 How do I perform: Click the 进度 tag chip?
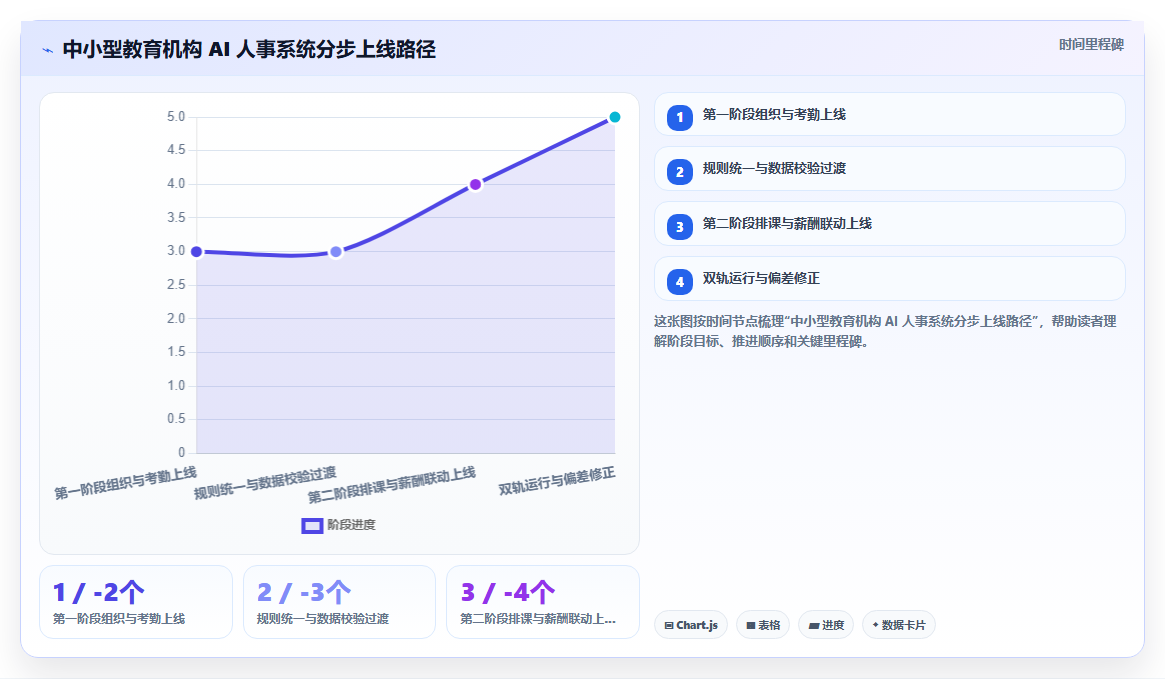[826, 625]
